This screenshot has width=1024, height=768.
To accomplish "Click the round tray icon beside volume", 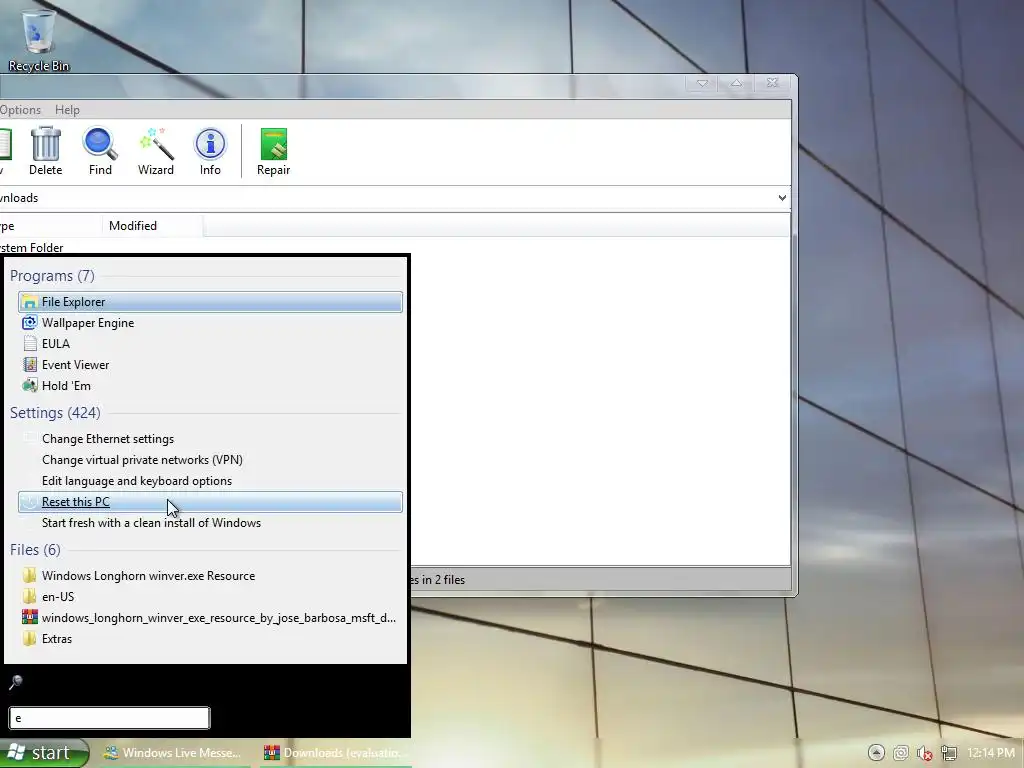I will (x=901, y=753).
